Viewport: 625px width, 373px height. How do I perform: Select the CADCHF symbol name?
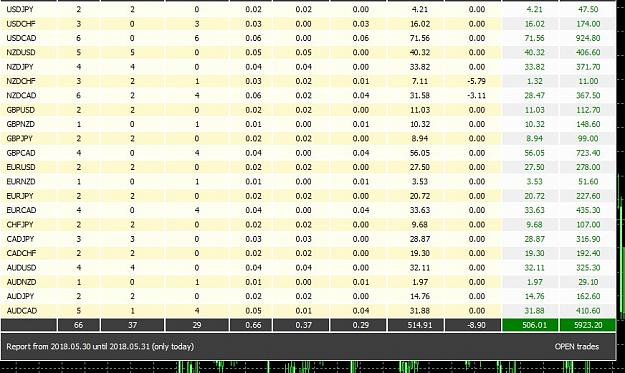pos(21,253)
